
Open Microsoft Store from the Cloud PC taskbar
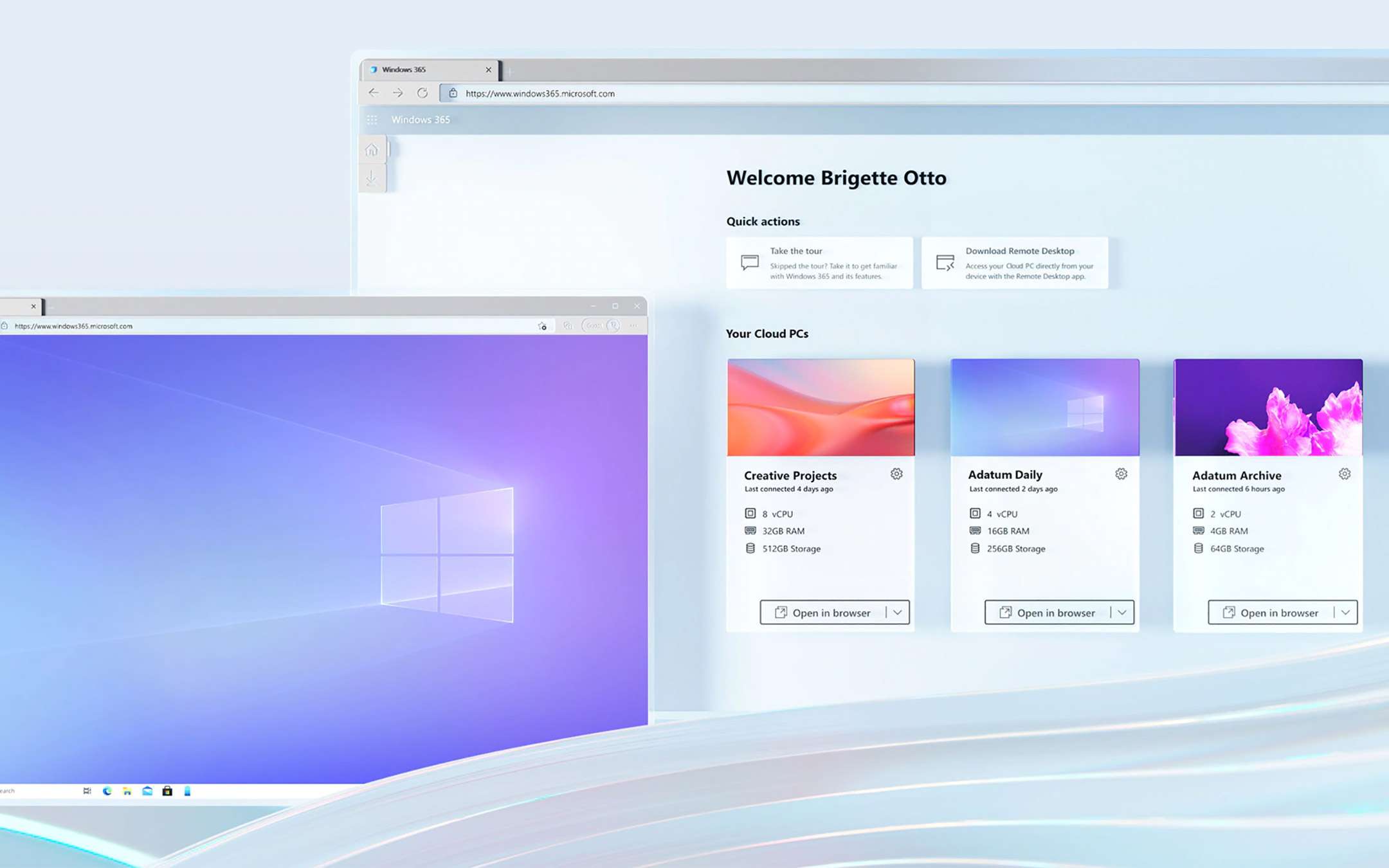coord(167,791)
